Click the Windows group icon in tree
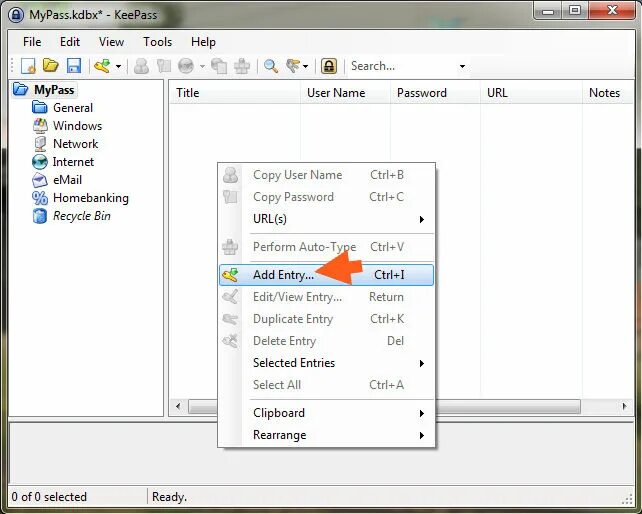 click(40, 126)
